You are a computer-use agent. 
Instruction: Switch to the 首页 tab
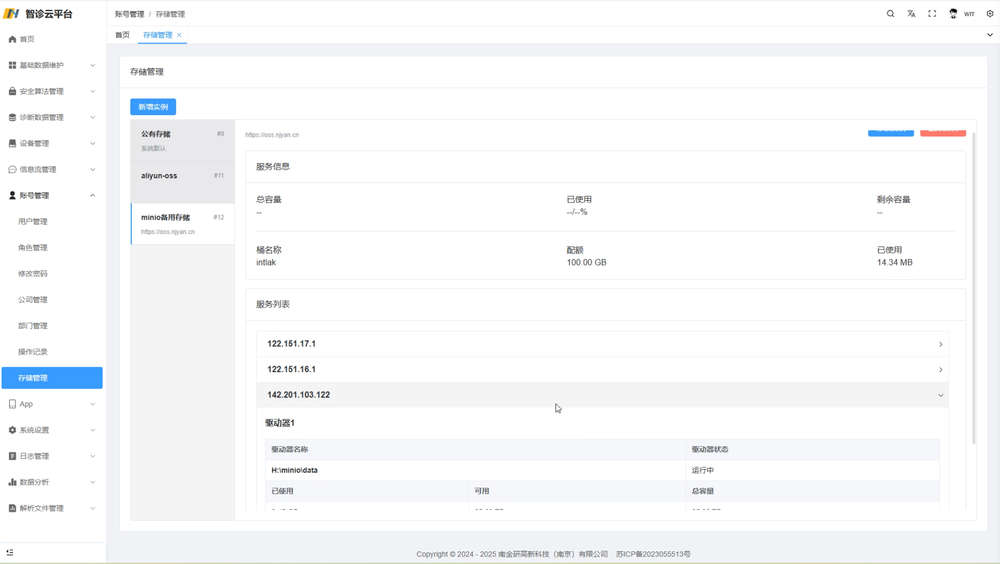click(122, 35)
